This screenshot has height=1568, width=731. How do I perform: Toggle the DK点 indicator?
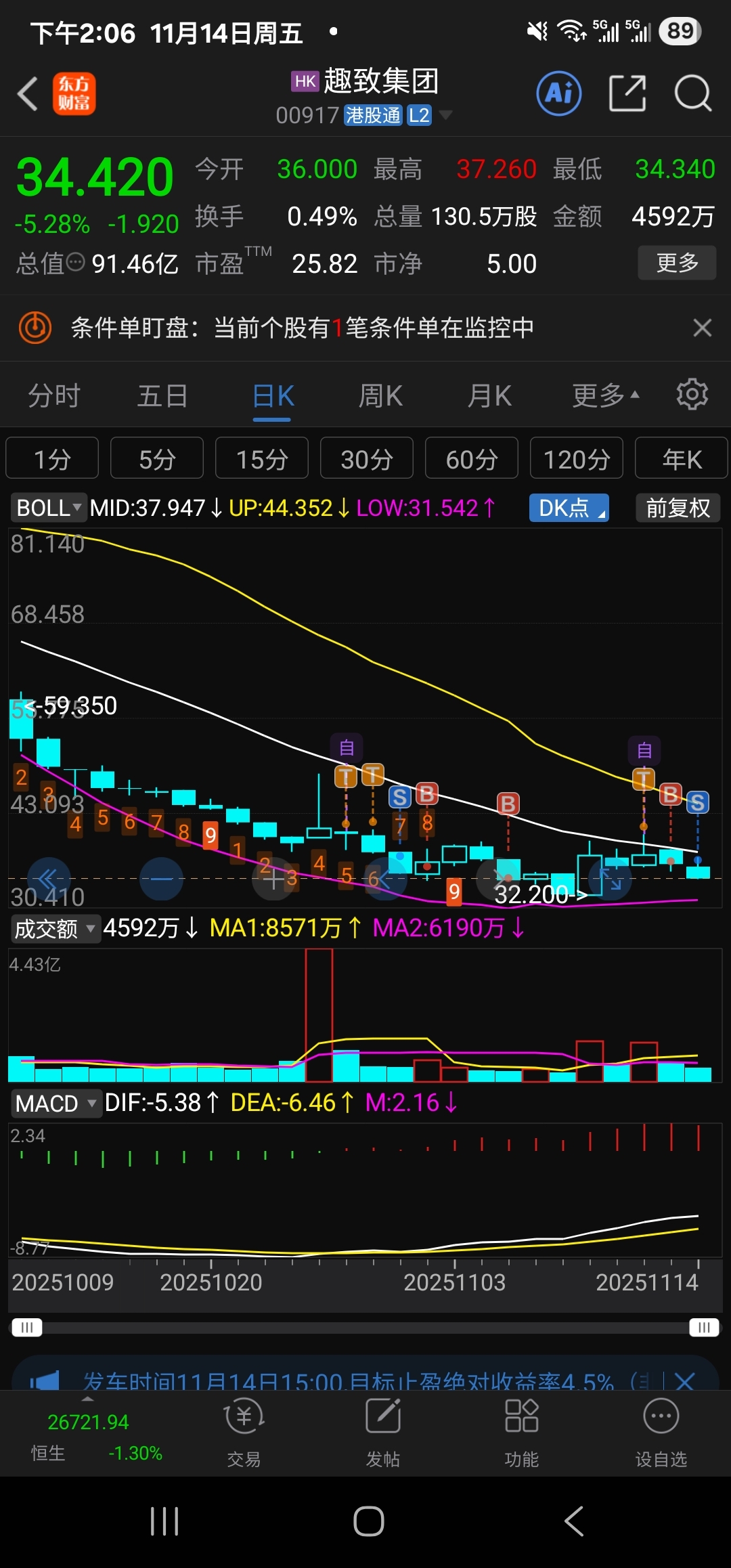tap(569, 508)
